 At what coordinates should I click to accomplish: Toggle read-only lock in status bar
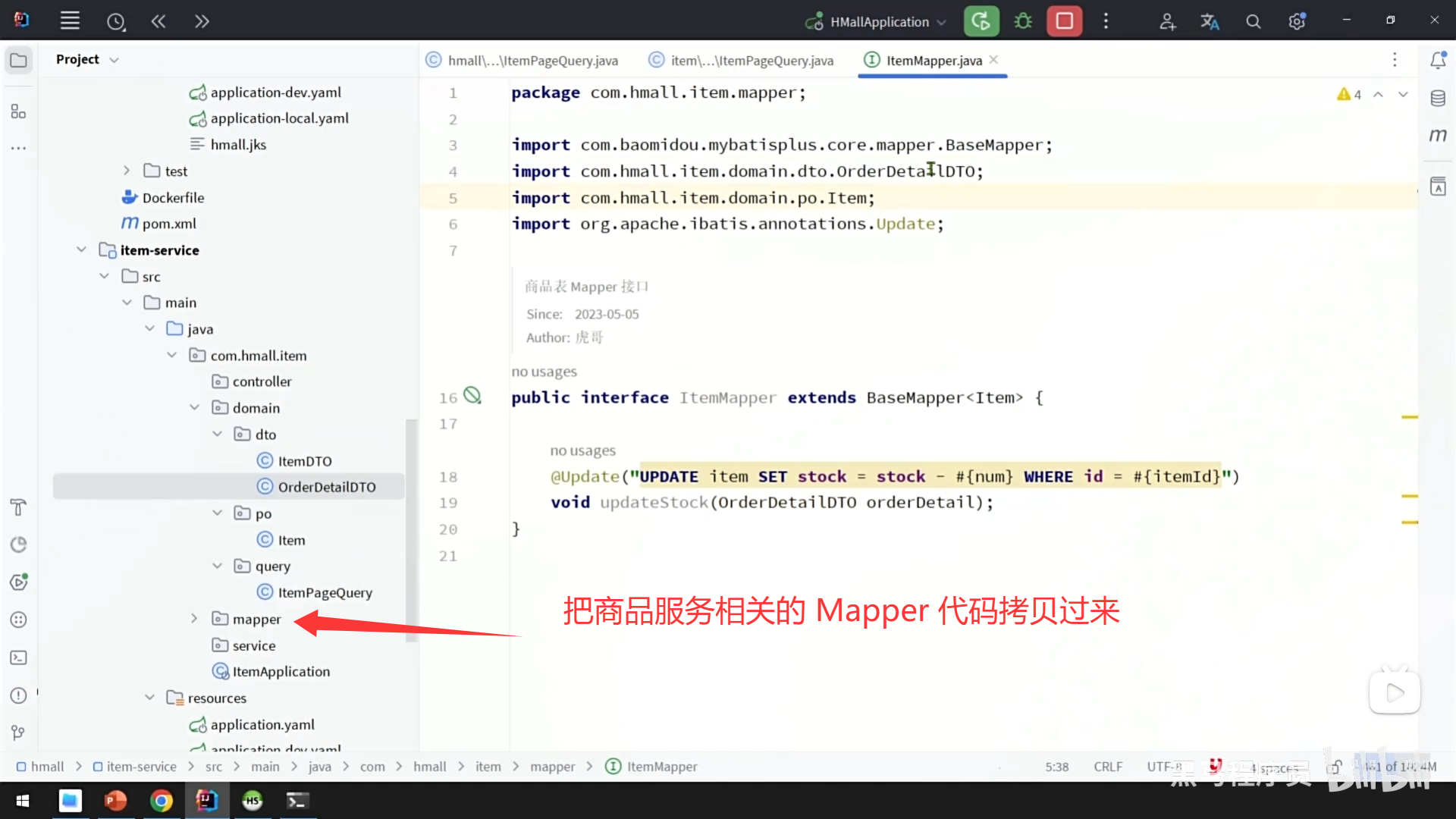pyautogui.click(x=1334, y=767)
